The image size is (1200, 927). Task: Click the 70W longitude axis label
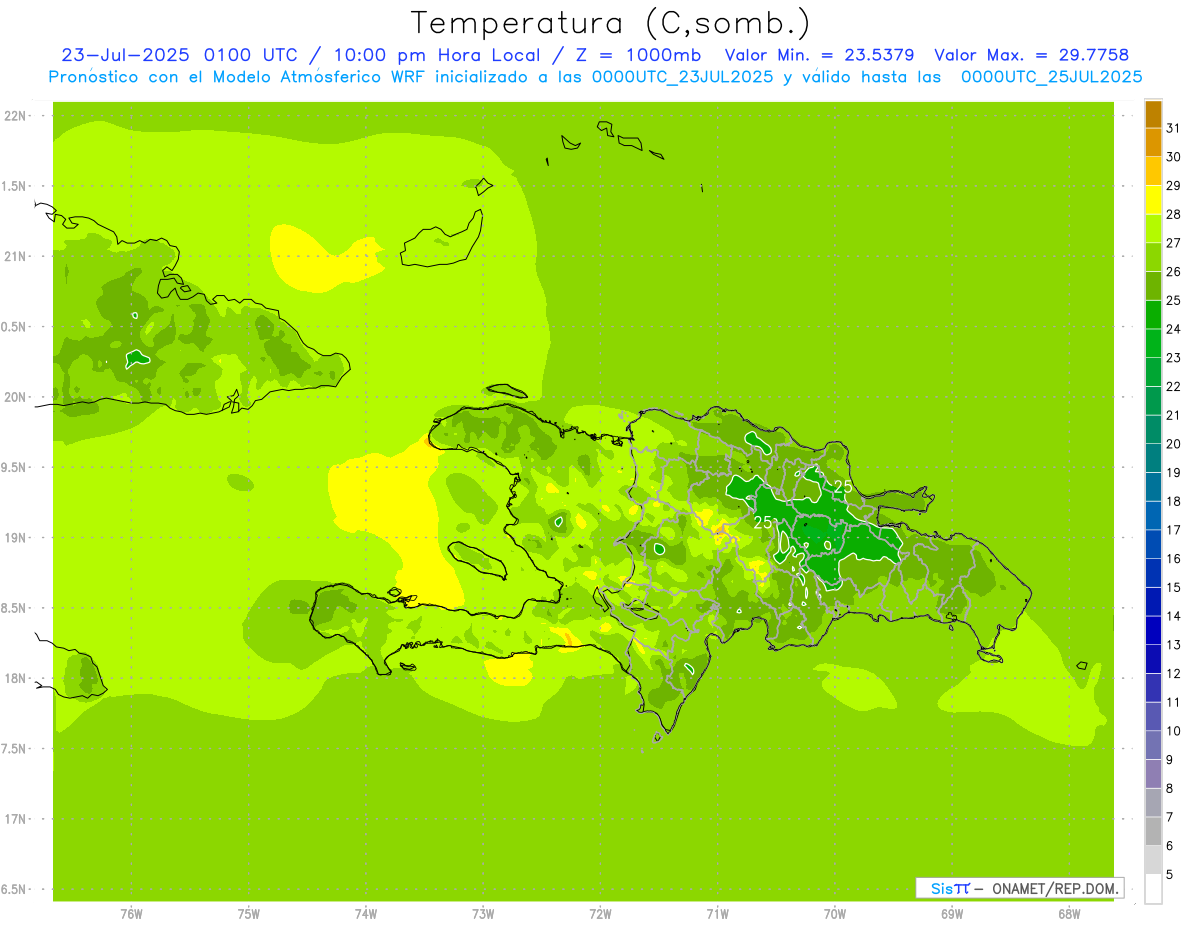point(835,914)
